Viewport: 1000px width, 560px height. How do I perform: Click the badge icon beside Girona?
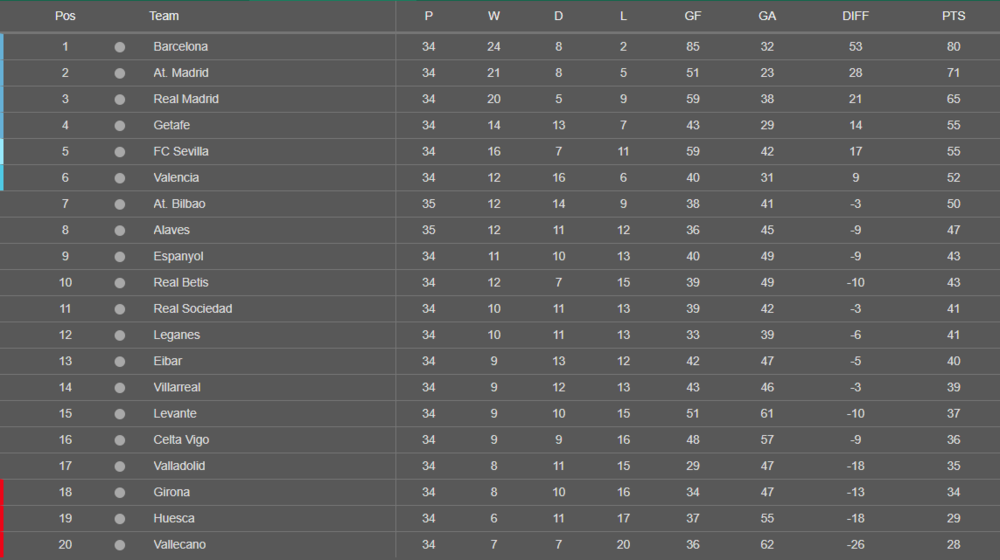coord(120,492)
